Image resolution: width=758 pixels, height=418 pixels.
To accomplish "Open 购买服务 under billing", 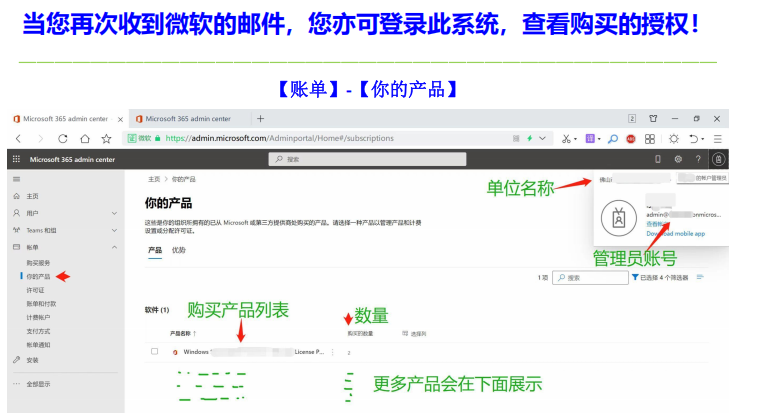I will (x=38, y=263).
